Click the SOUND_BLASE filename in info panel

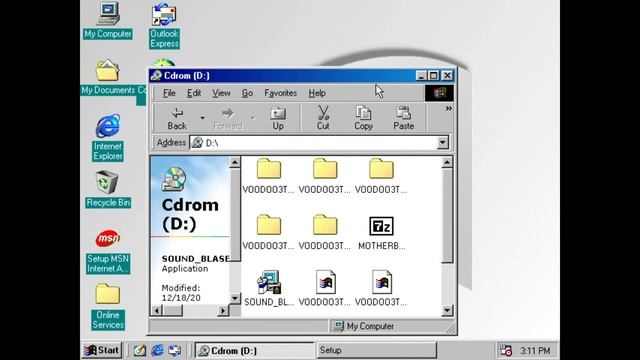[196, 259]
